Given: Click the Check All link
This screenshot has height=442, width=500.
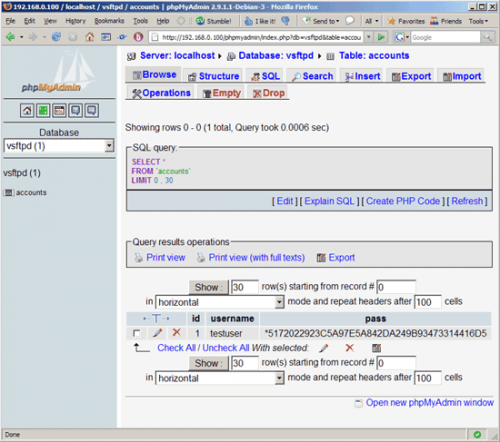Looking at the screenshot, I should click(176, 348).
